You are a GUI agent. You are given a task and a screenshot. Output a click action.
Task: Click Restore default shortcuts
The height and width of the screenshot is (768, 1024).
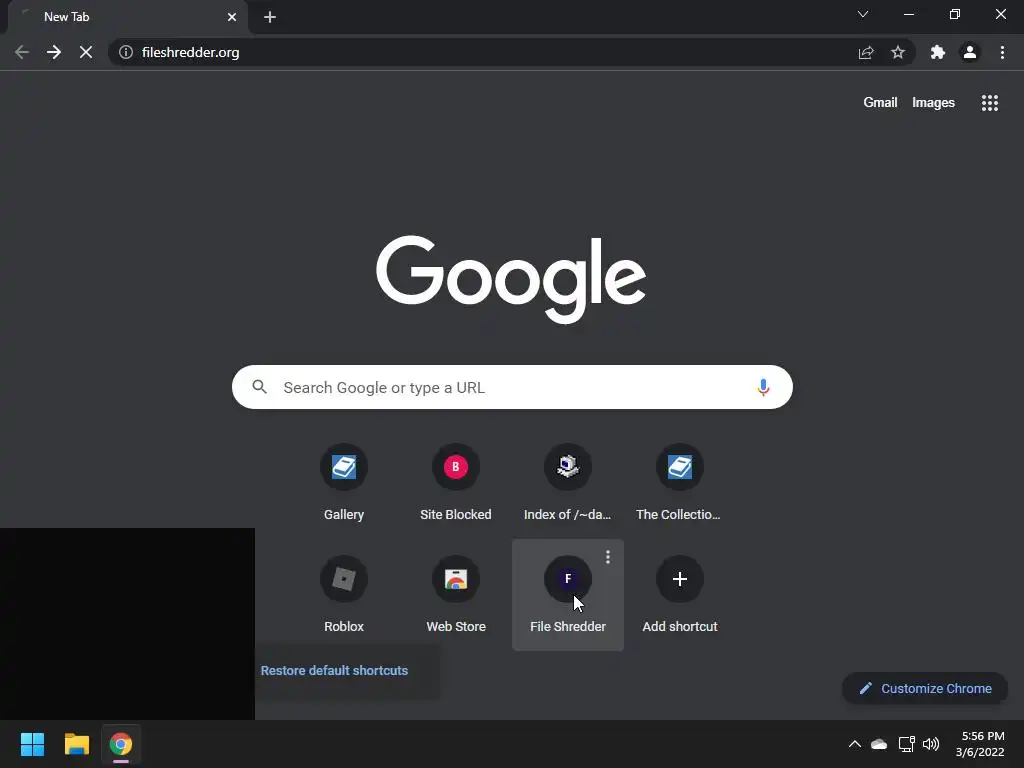click(x=334, y=671)
